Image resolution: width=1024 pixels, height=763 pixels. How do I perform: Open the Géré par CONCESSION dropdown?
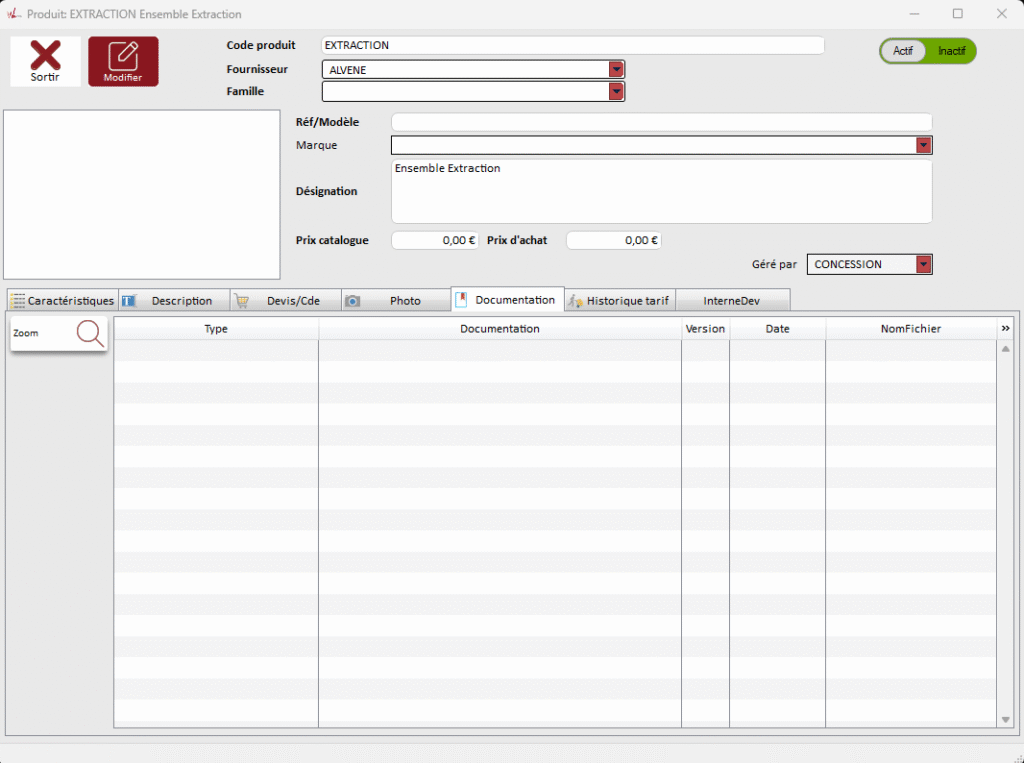tap(924, 265)
